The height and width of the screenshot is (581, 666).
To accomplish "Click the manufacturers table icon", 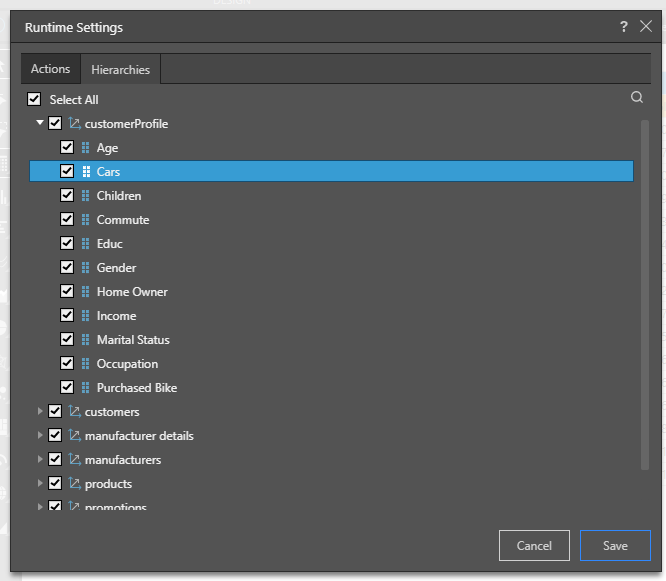I will (74, 460).
